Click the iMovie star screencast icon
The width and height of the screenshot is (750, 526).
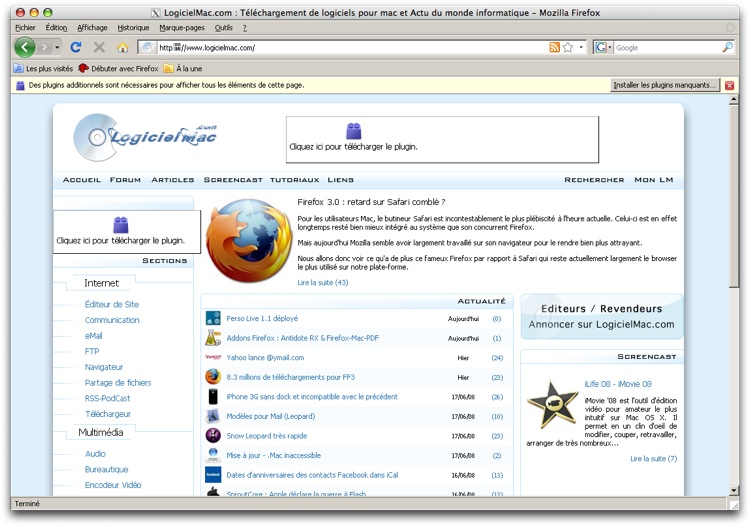coord(552,405)
